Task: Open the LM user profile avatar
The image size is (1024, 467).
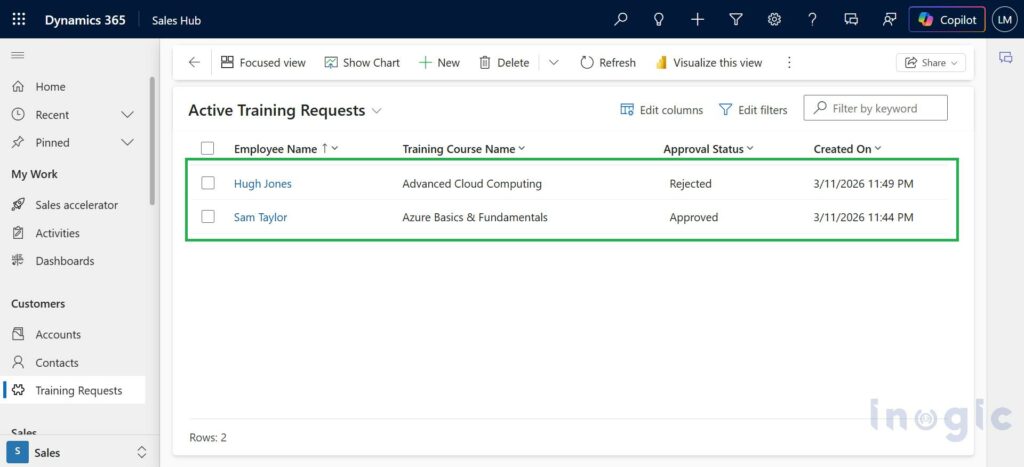Action: (1004, 20)
